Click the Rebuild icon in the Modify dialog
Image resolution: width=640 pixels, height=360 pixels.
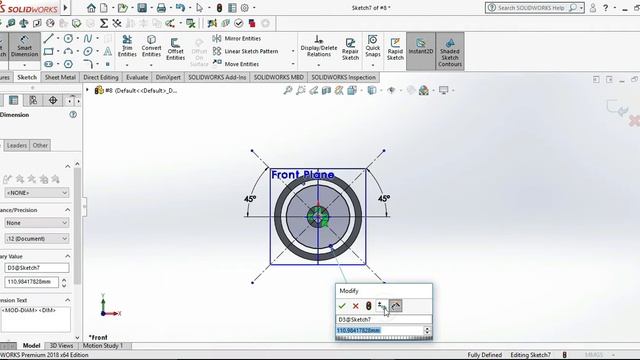coord(368,306)
